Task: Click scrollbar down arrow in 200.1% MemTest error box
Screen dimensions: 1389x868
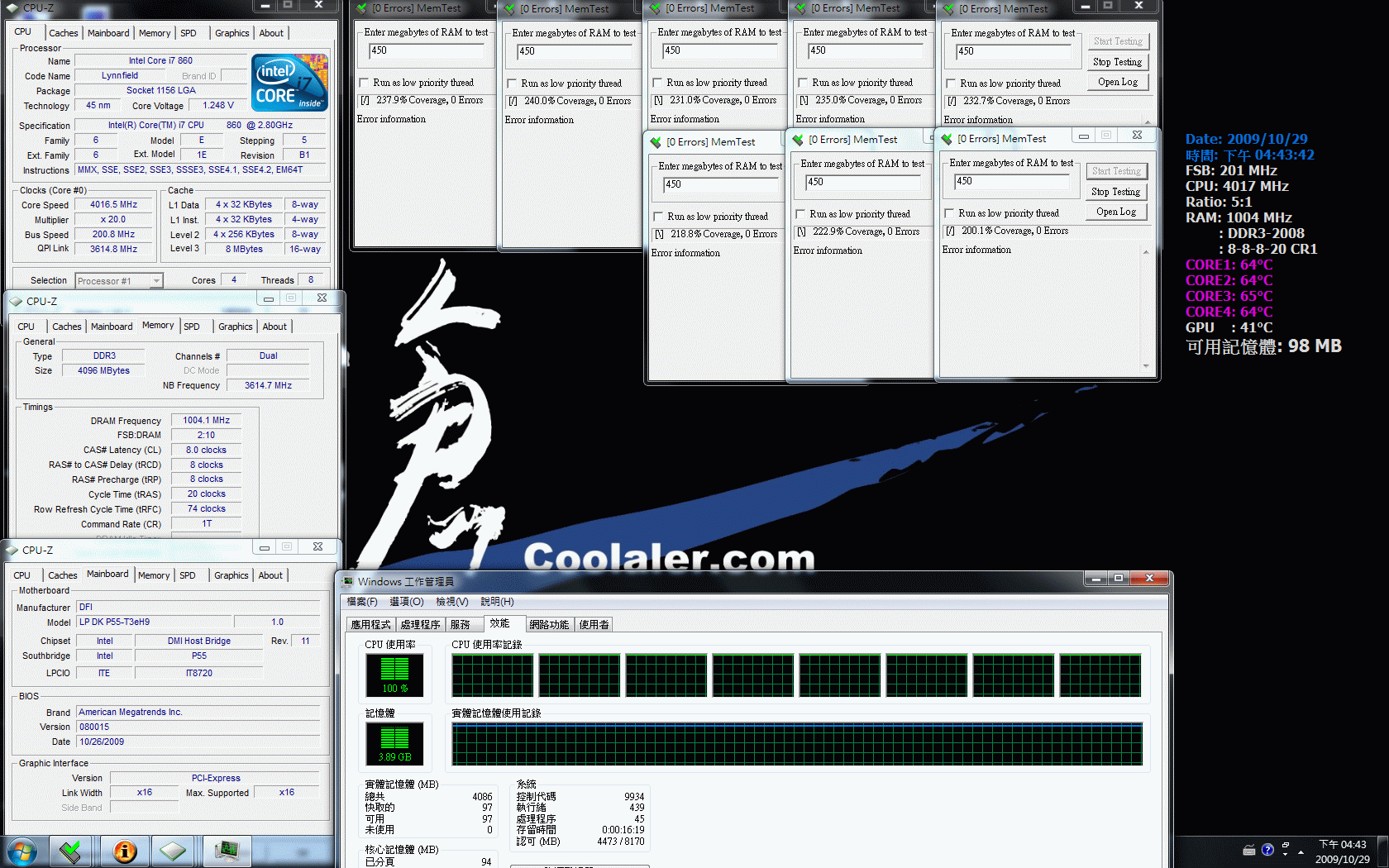Action: click(1146, 366)
